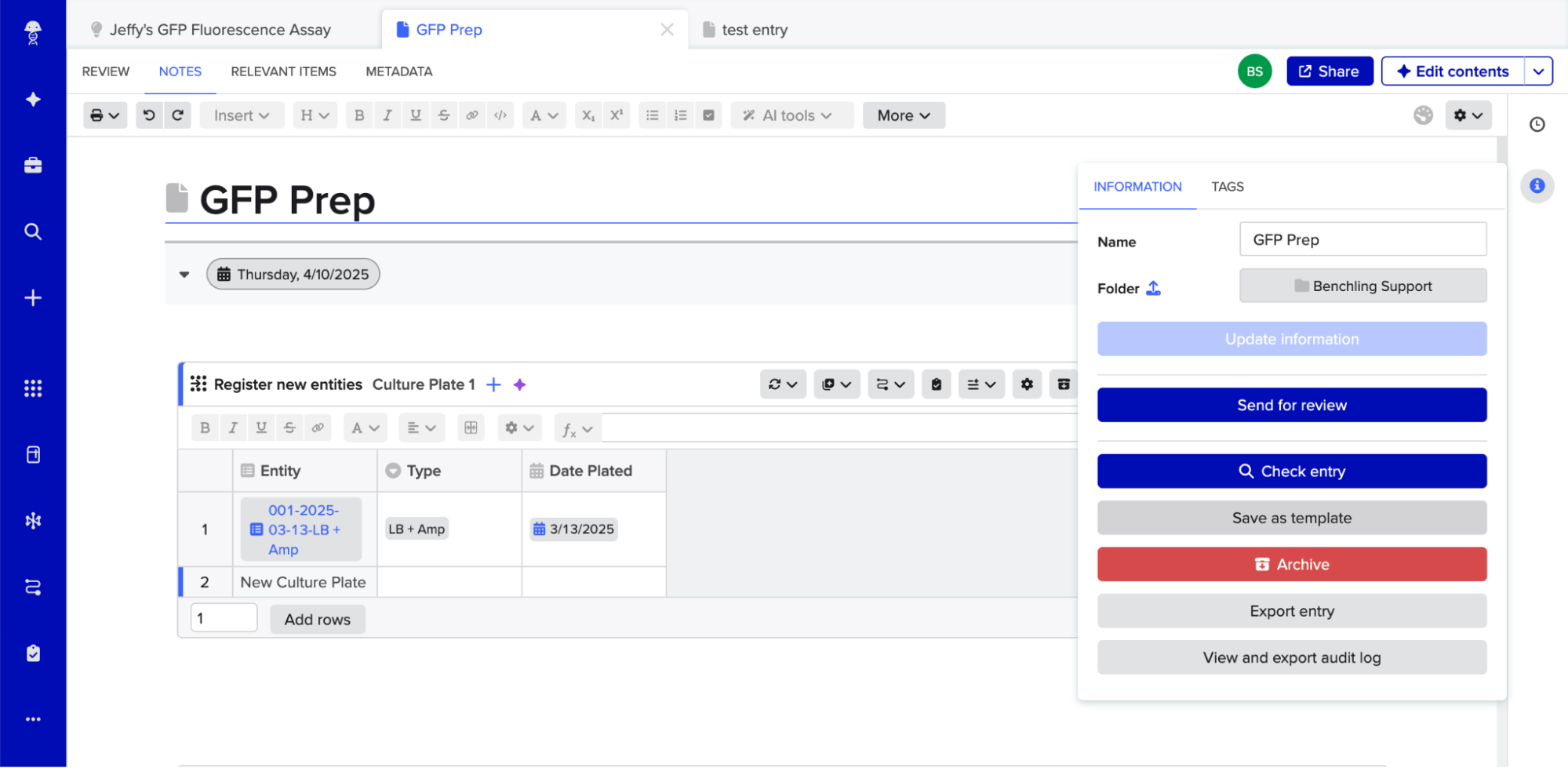Click the archive box icon in the table header
Image resolution: width=1568 pixels, height=768 pixels.
[x=1064, y=384]
